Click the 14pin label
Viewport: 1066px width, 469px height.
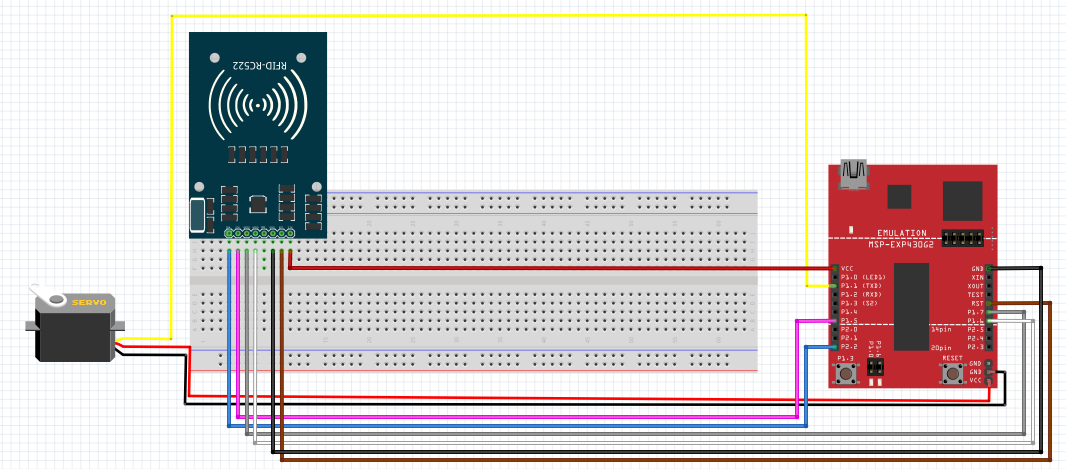click(942, 329)
